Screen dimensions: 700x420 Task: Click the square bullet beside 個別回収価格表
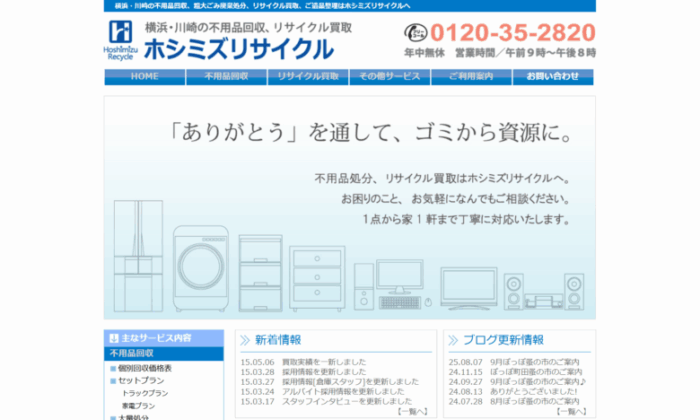tap(113, 369)
